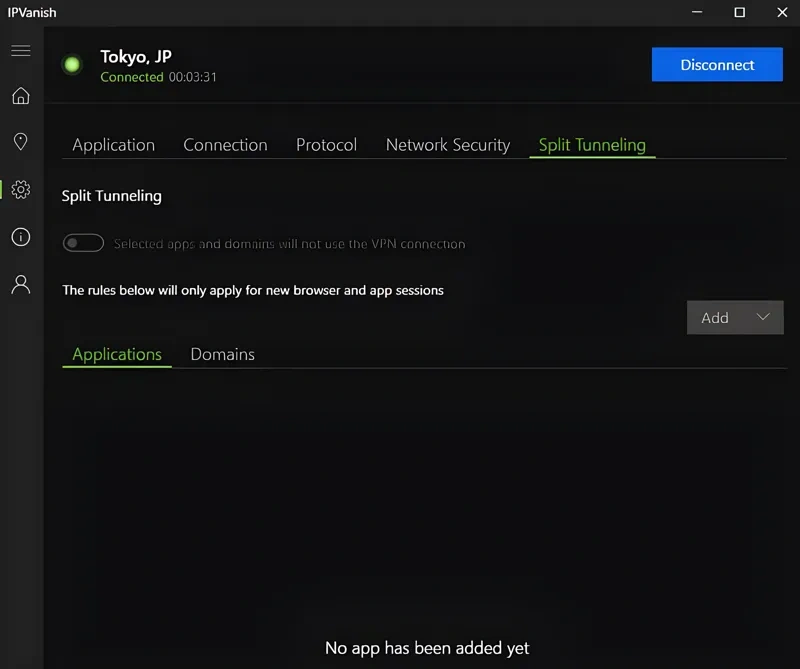Open the Connection tab

click(225, 145)
